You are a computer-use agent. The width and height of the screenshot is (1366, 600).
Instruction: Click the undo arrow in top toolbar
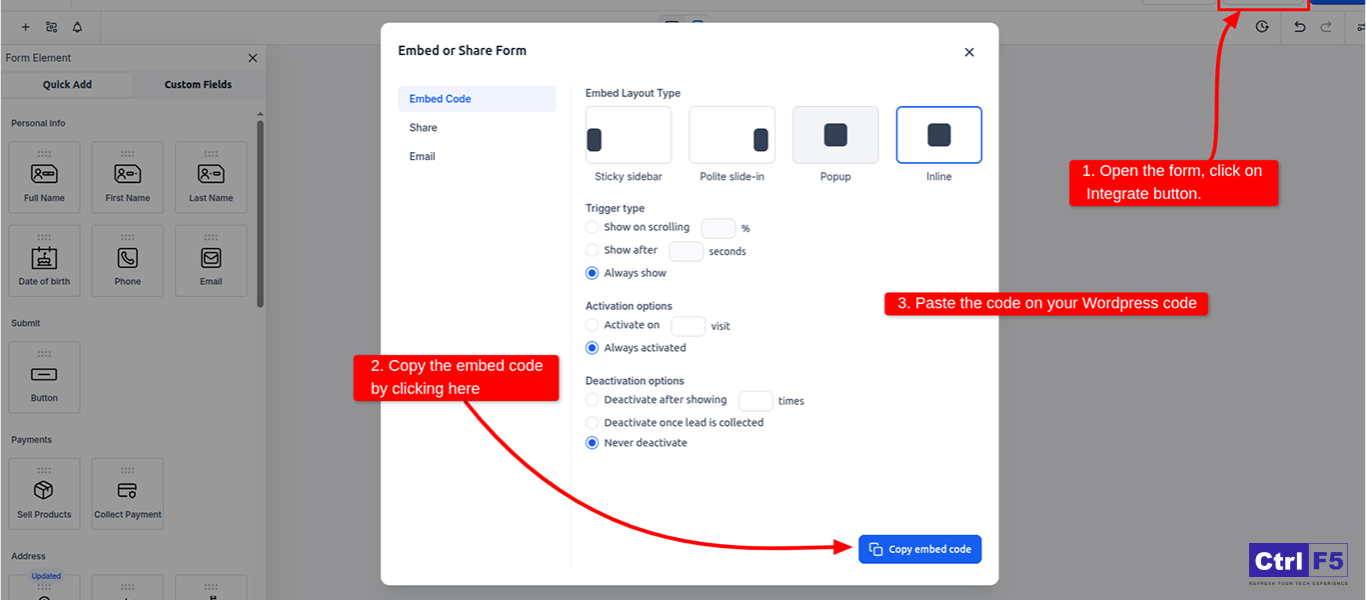(1299, 27)
